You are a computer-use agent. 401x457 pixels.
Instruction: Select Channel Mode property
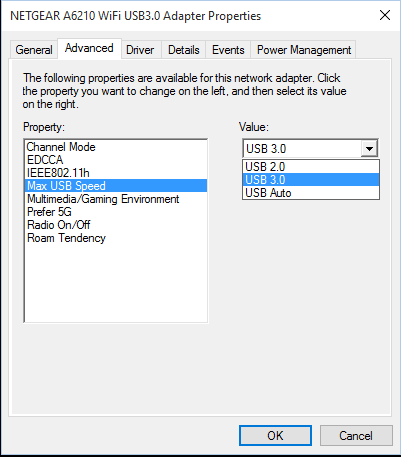116,147
